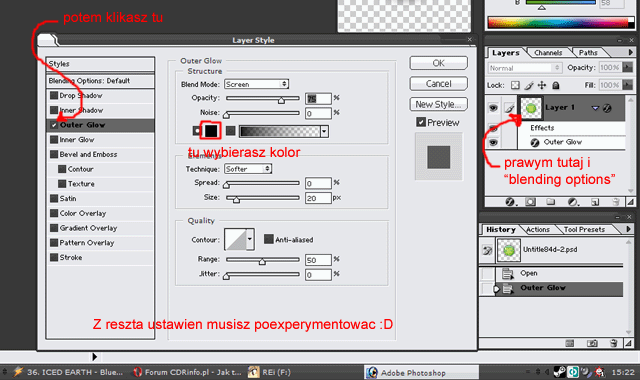
Task: Click the Outer Glow state icon in History
Action: click(x=507, y=289)
